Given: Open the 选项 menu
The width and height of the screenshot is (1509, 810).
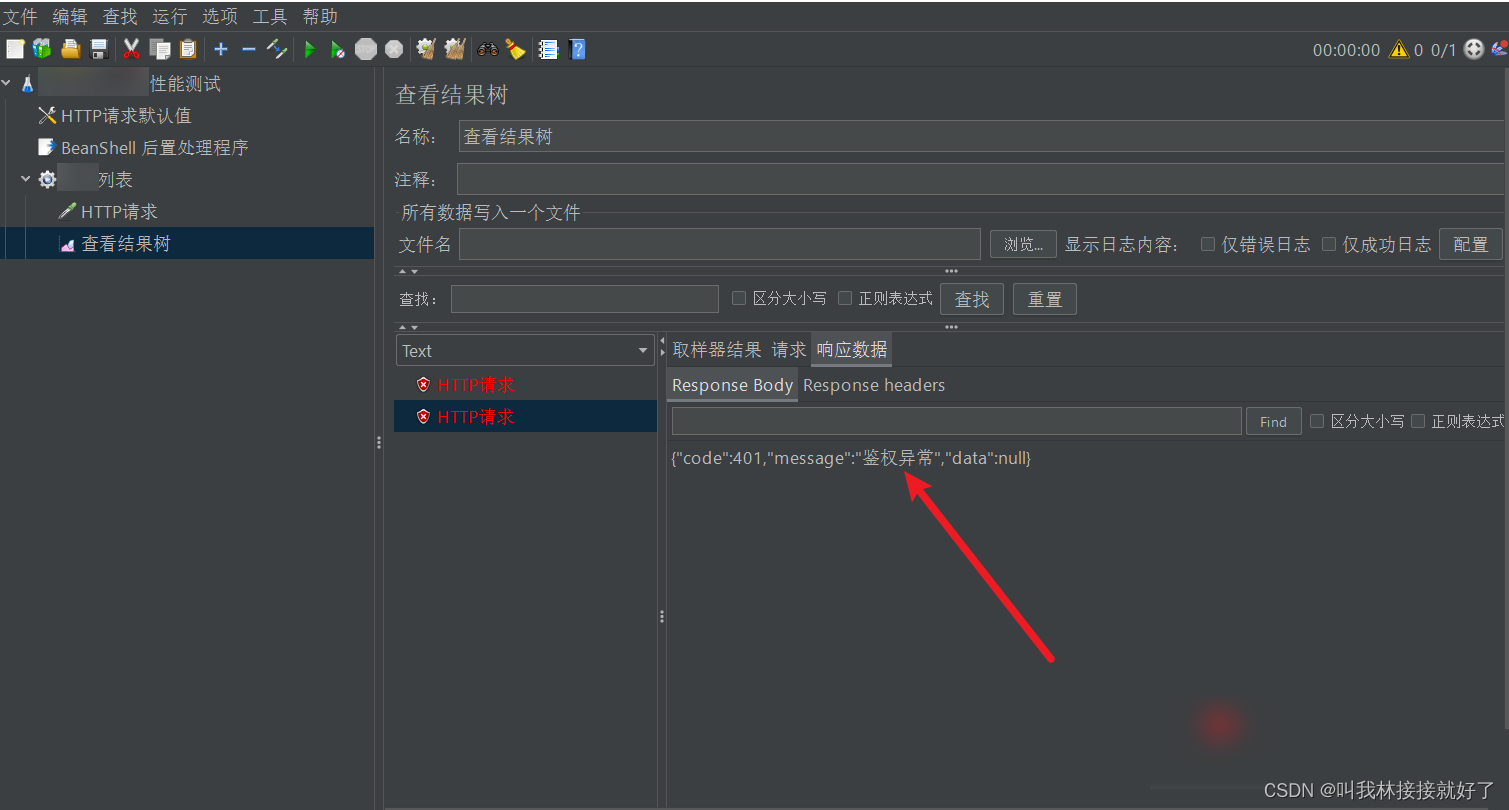Looking at the screenshot, I should (220, 16).
